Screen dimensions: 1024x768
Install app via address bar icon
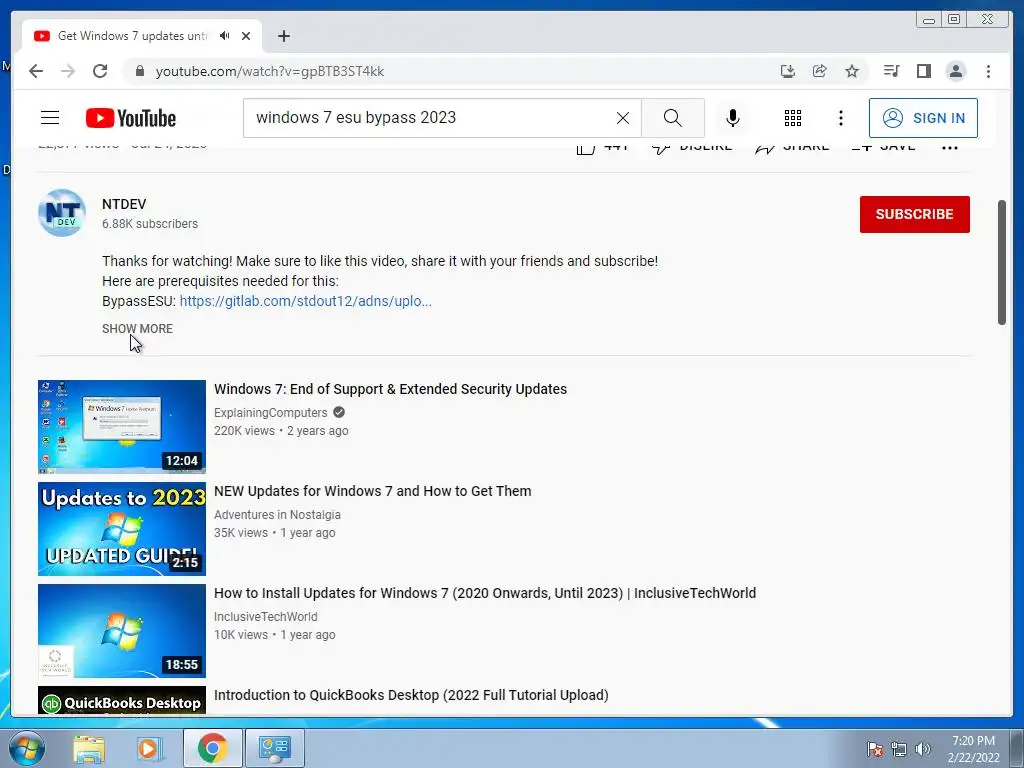[788, 71]
